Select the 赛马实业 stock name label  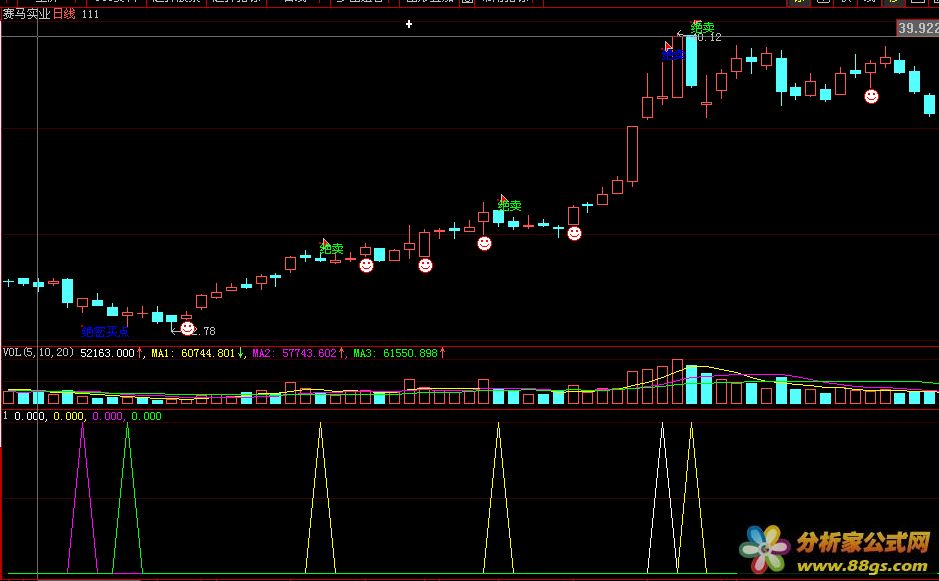(x=26, y=14)
